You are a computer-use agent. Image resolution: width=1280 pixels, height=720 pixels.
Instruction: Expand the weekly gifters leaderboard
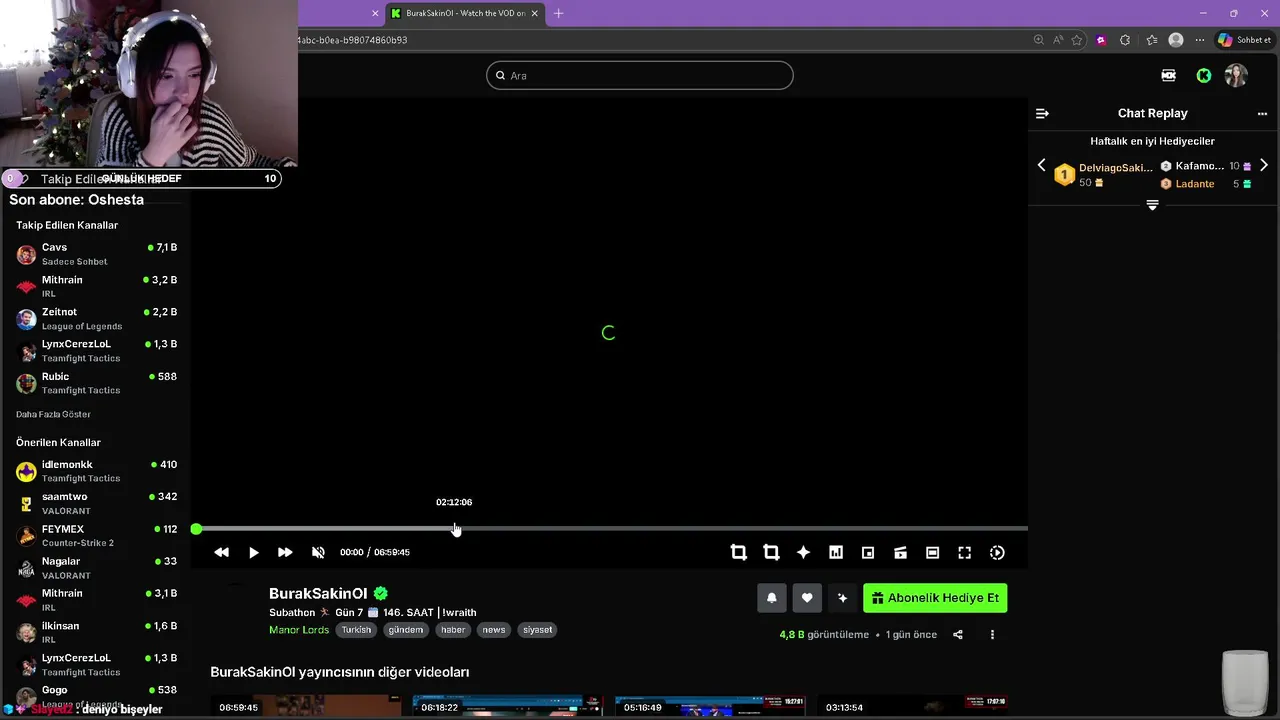(1152, 205)
